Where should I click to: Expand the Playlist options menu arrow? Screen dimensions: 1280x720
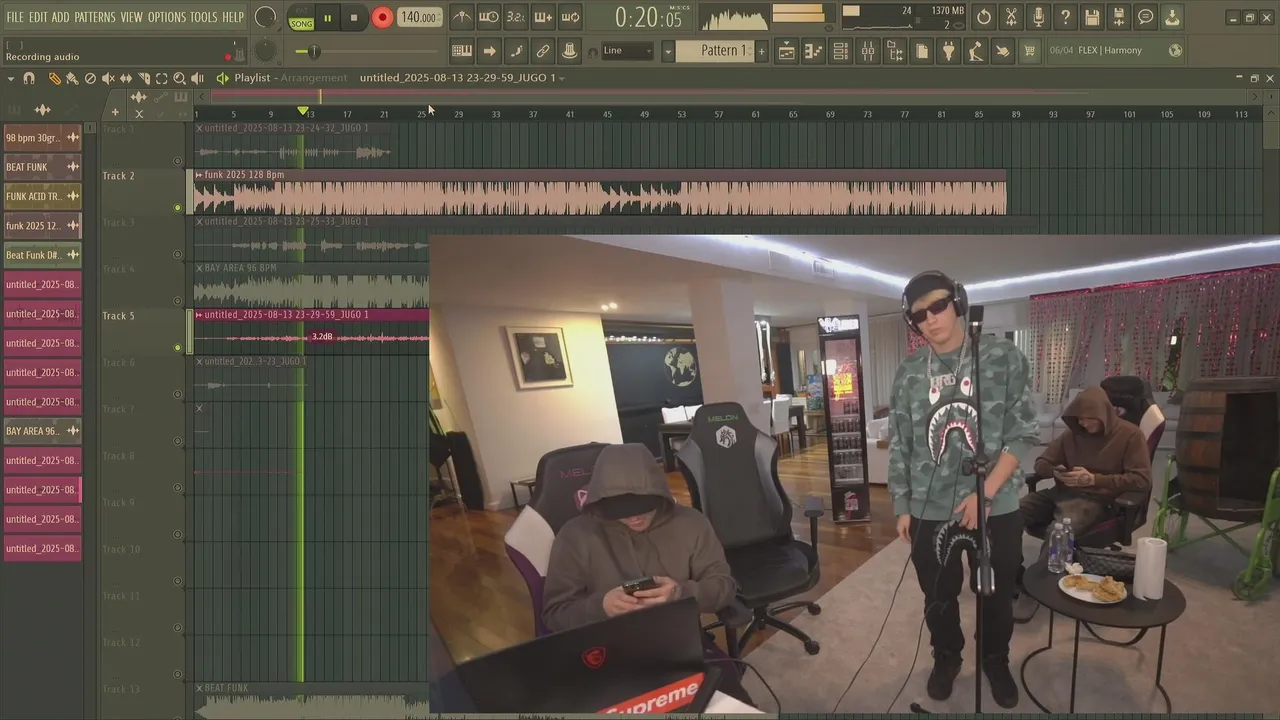[10, 78]
